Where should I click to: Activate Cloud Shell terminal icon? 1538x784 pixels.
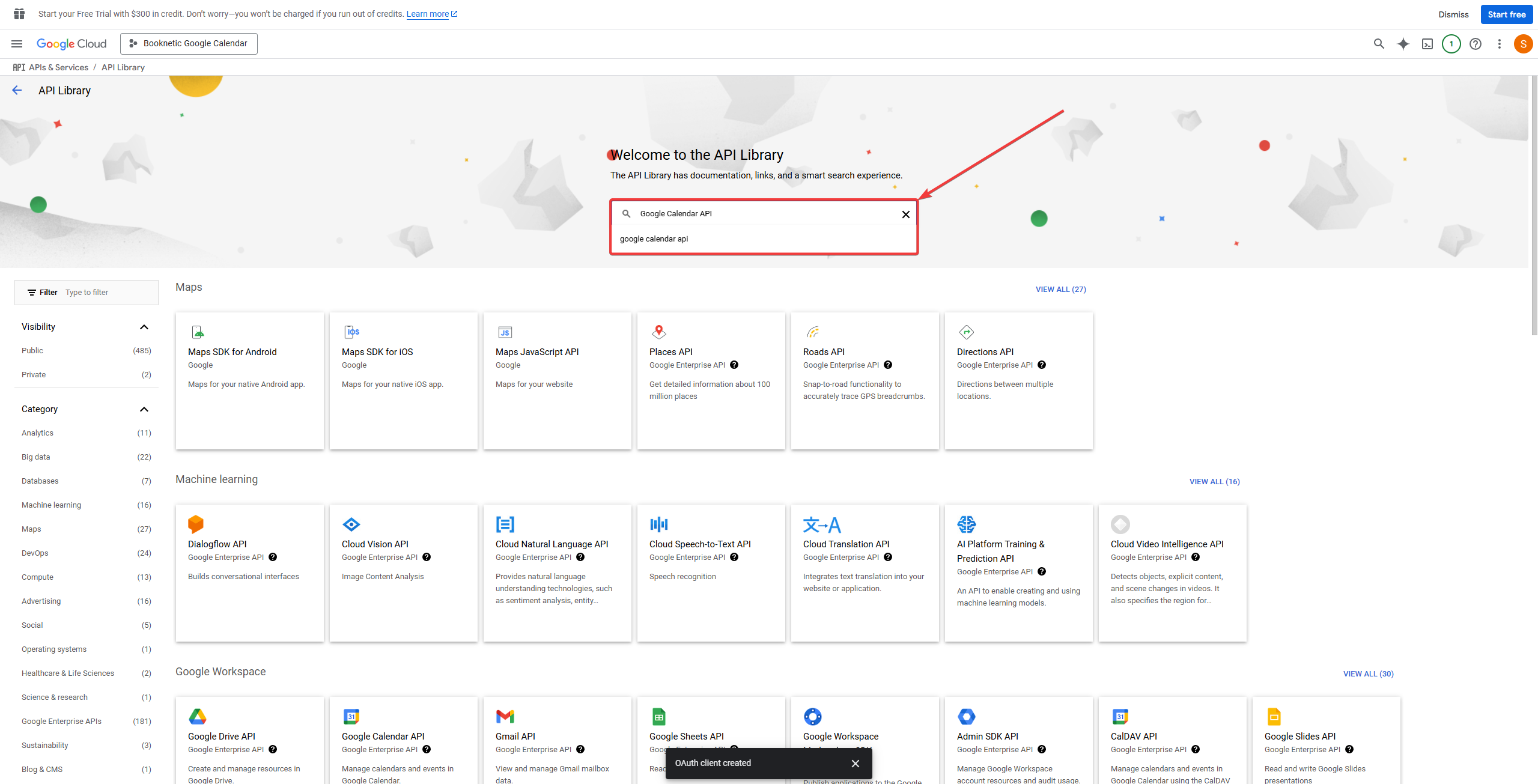[1427, 44]
